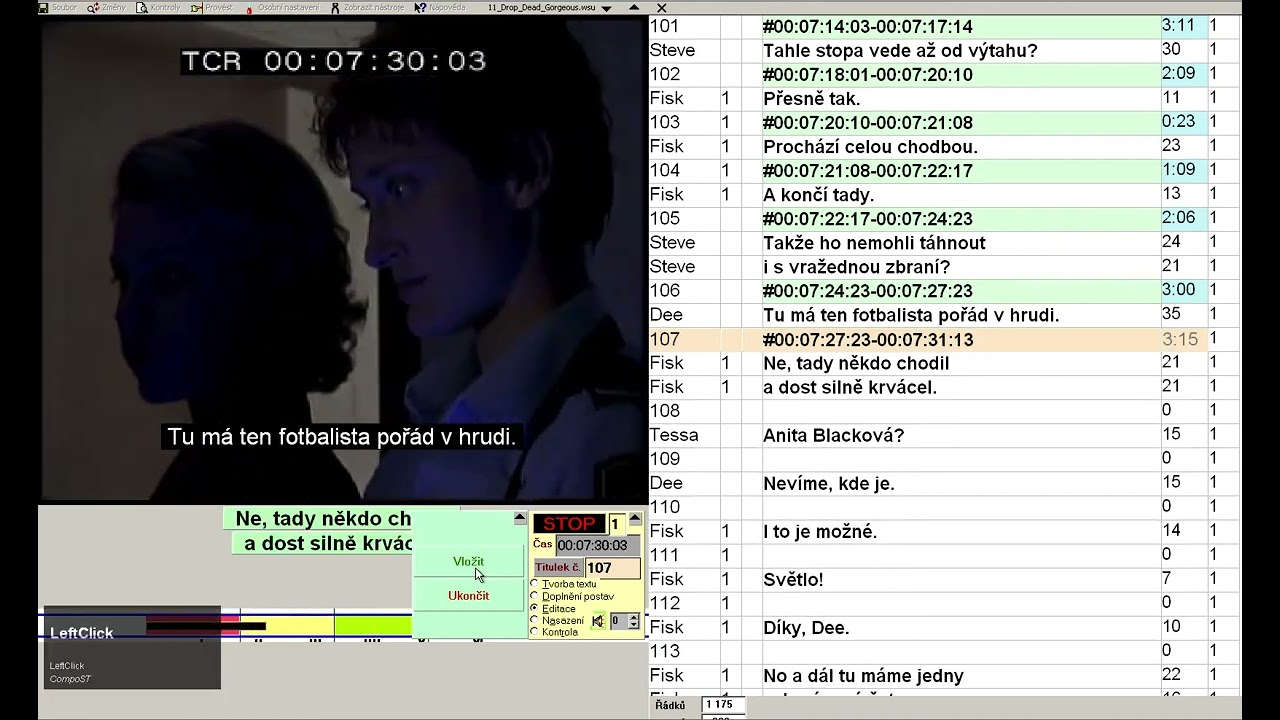Click the edit box text 'Ne, tady někdo ch'

pos(323,519)
